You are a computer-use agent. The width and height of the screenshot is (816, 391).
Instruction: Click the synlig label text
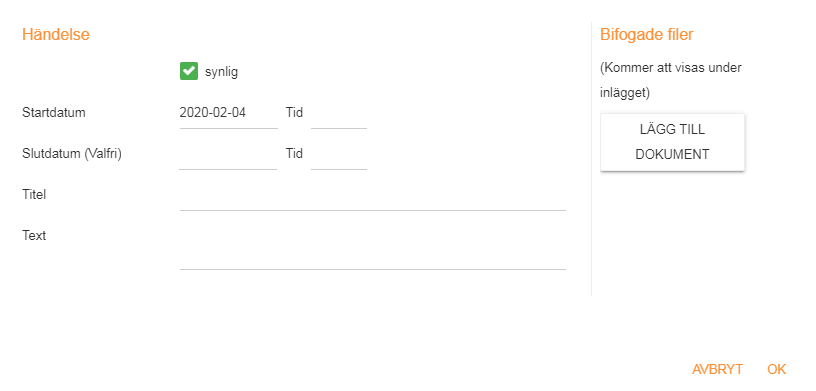pos(221,72)
